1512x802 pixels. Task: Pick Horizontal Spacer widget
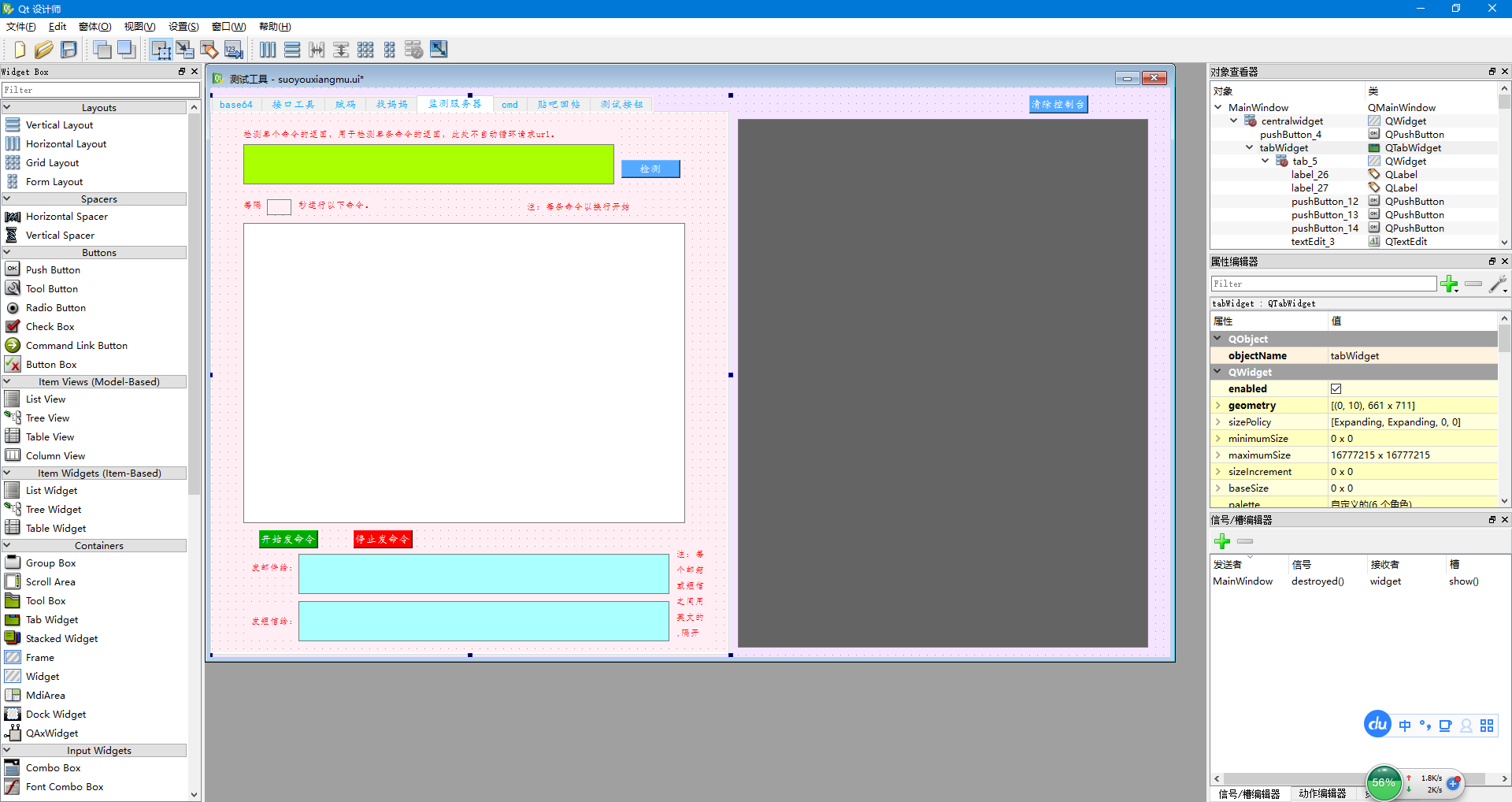click(67, 216)
